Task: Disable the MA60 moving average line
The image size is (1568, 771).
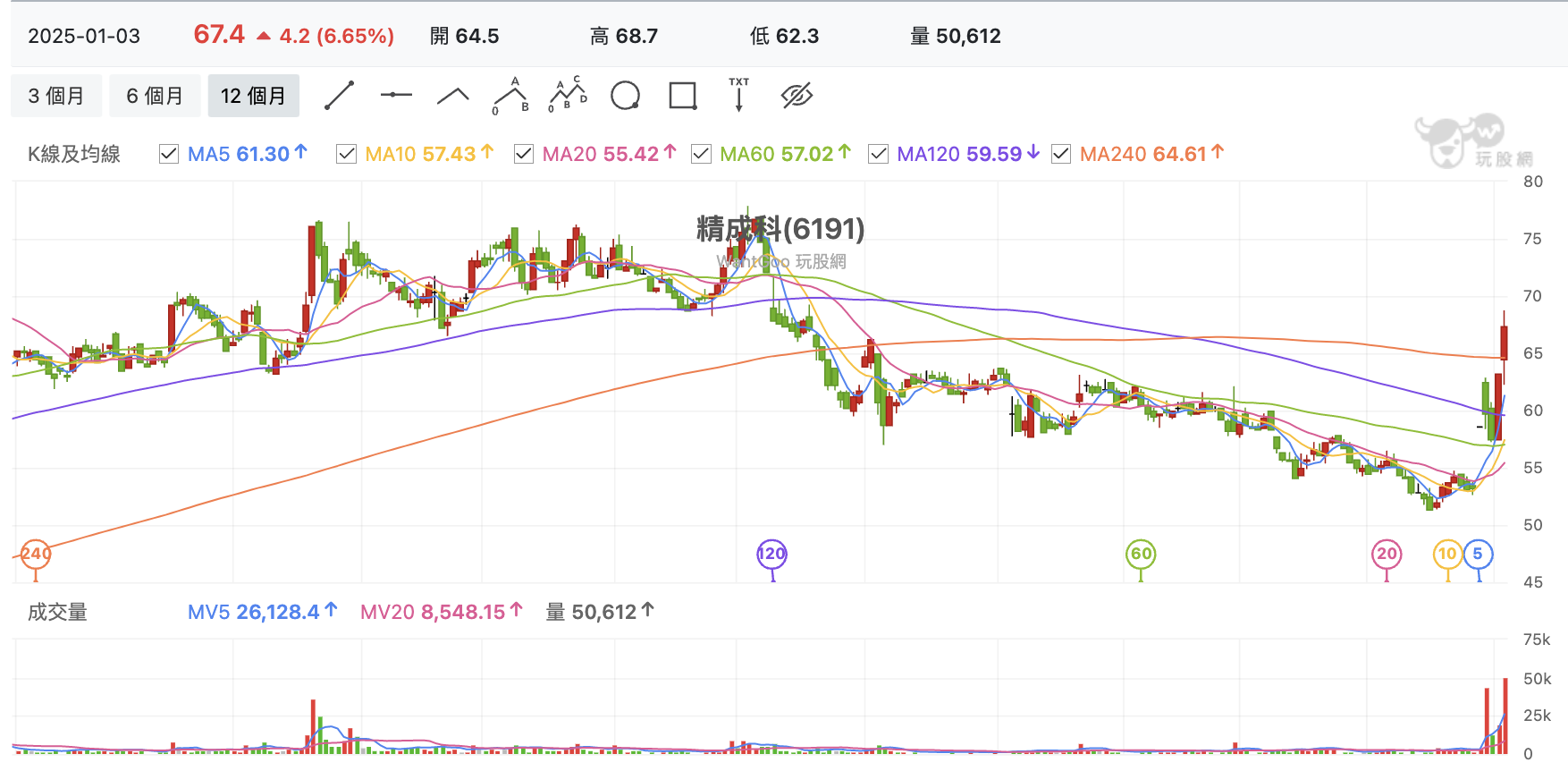Action: tap(701, 154)
